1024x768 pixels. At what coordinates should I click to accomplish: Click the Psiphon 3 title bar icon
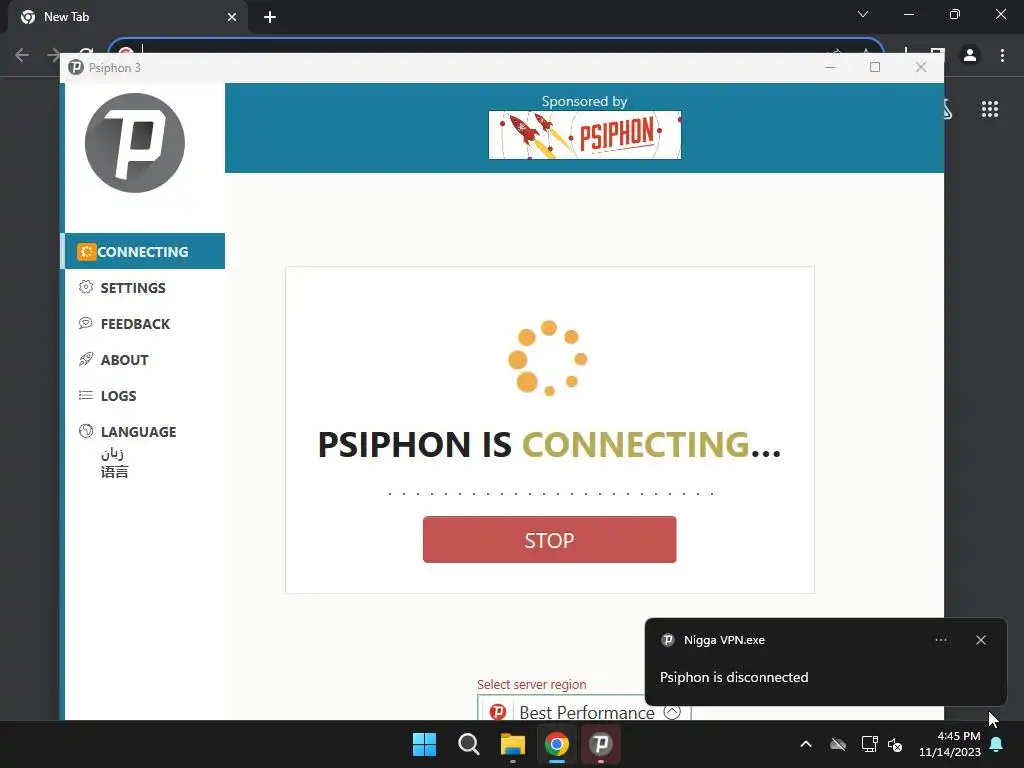point(76,67)
